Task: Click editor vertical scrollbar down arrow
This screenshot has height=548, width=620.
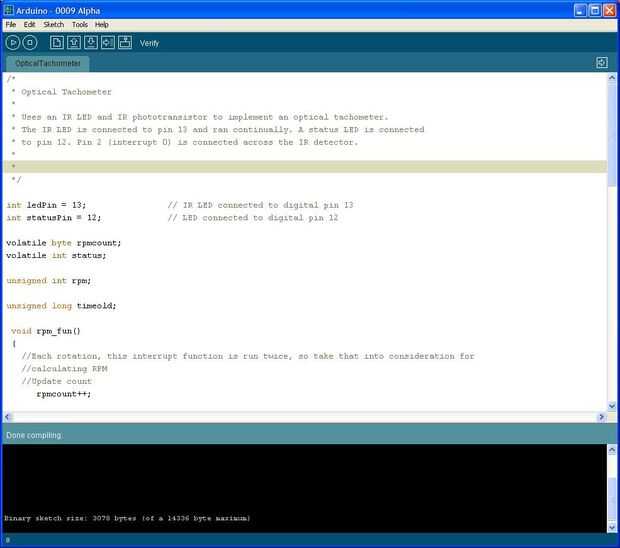Action: (612, 406)
